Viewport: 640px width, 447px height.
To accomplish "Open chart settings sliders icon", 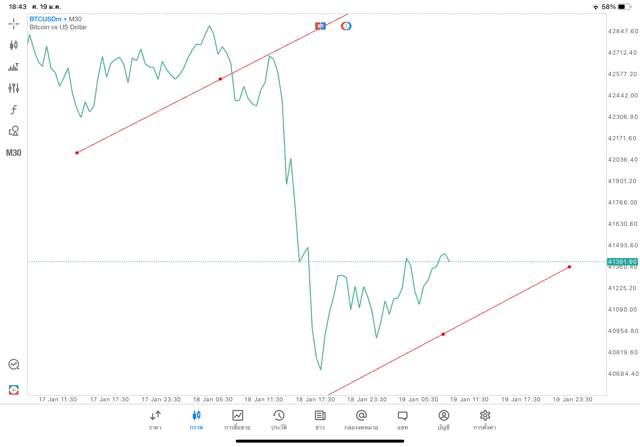I will pos(14,88).
